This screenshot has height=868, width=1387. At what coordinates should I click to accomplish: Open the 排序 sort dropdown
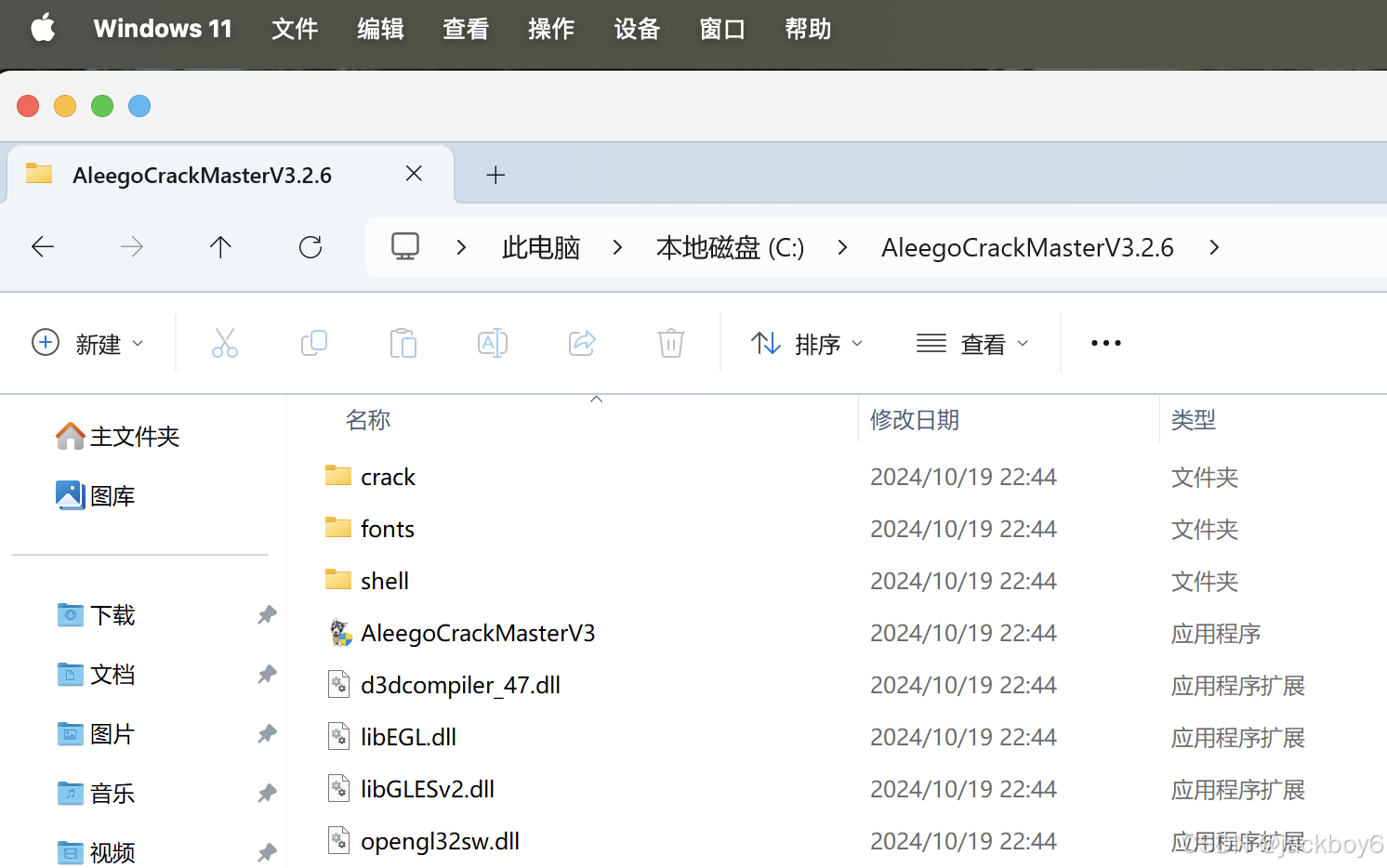tap(807, 343)
